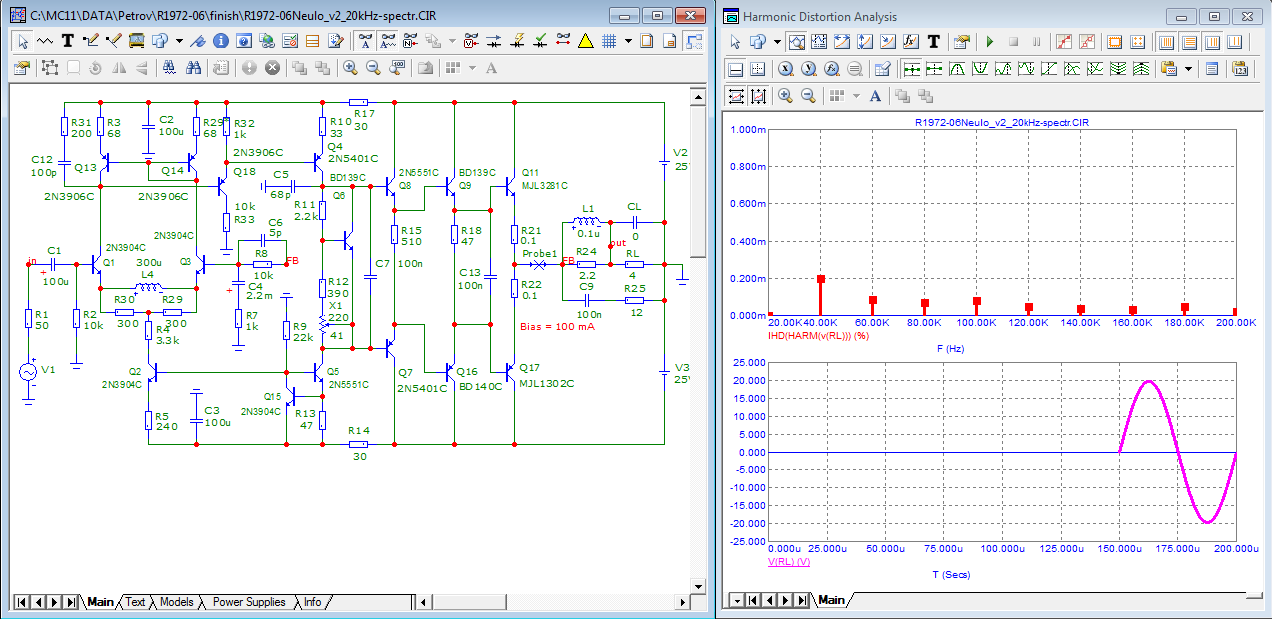Open the Power Supplies tab

(249, 602)
